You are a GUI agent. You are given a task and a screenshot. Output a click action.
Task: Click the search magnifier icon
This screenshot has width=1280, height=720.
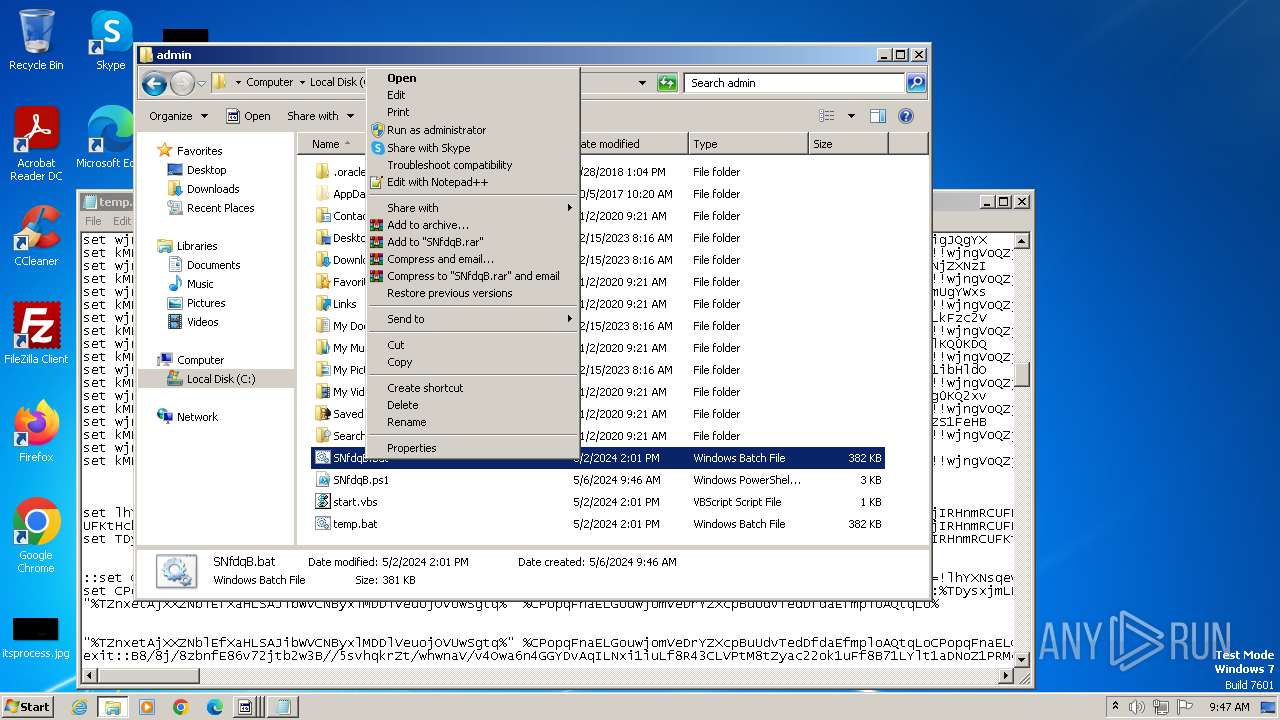point(915,83)
